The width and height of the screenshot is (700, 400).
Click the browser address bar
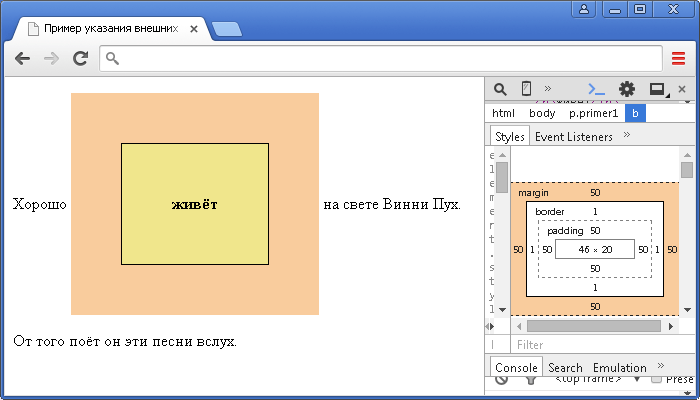point(380,58)
